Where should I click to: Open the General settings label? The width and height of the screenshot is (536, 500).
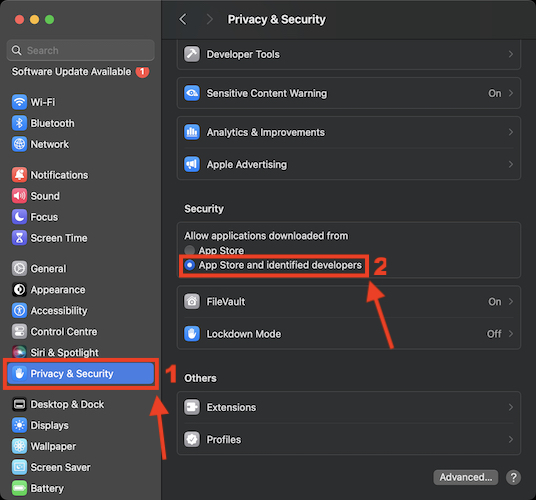tap(48, 269)
